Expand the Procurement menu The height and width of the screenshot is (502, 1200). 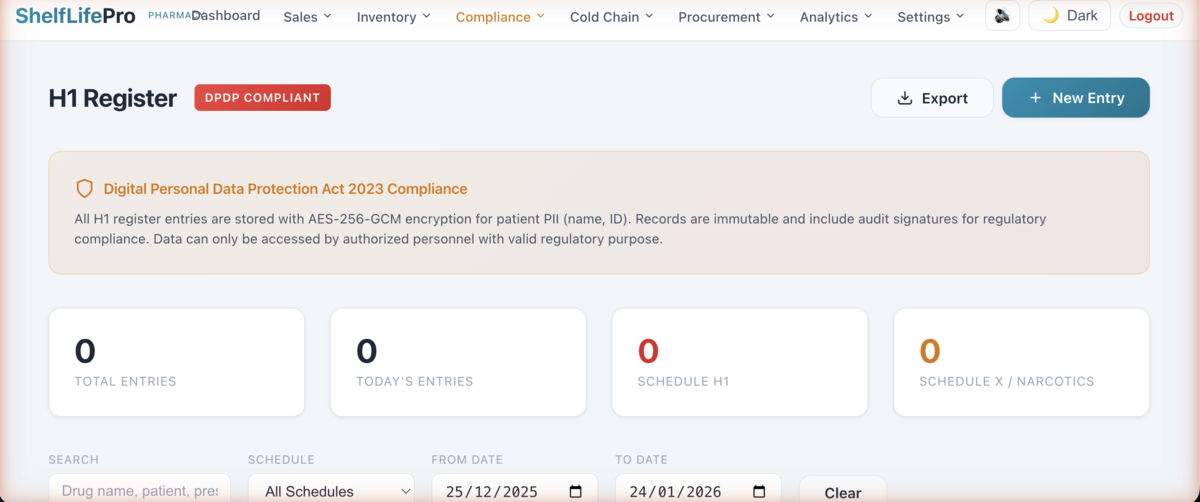coord(726,17)
